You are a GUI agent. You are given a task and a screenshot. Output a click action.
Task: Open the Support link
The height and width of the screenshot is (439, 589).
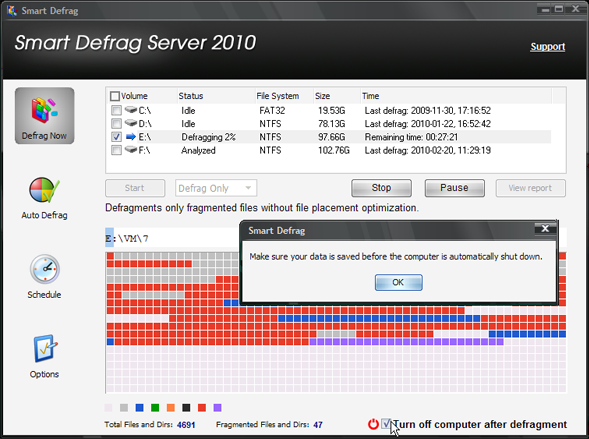548,47
